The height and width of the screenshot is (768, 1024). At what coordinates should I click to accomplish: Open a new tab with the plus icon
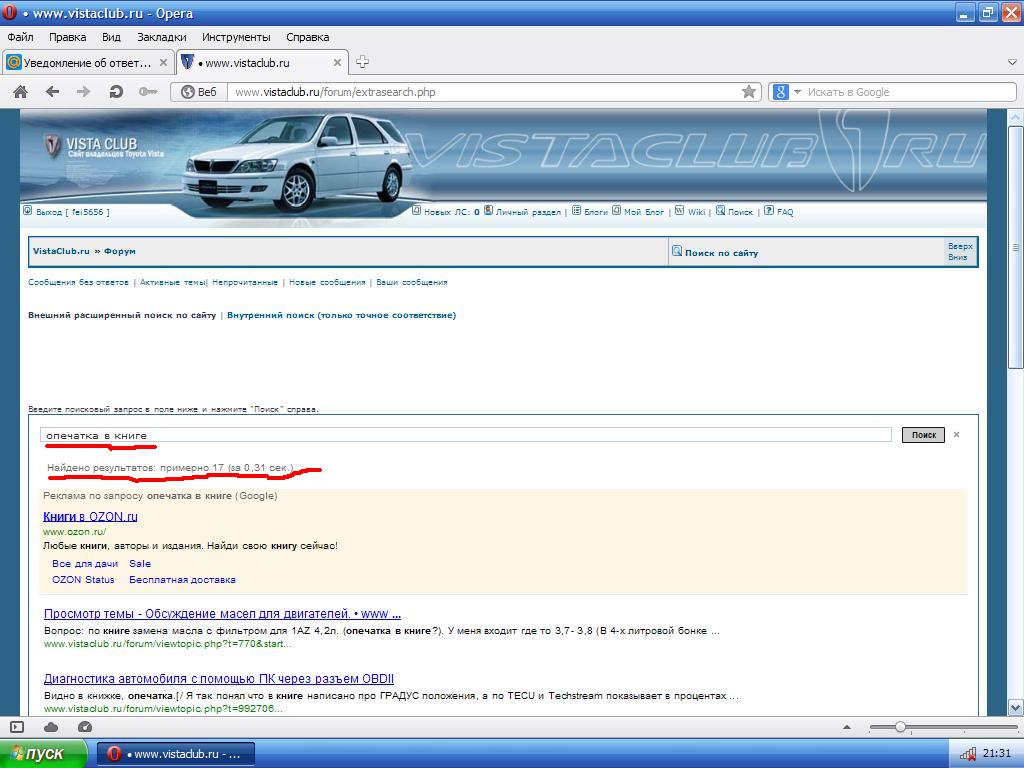362,62
